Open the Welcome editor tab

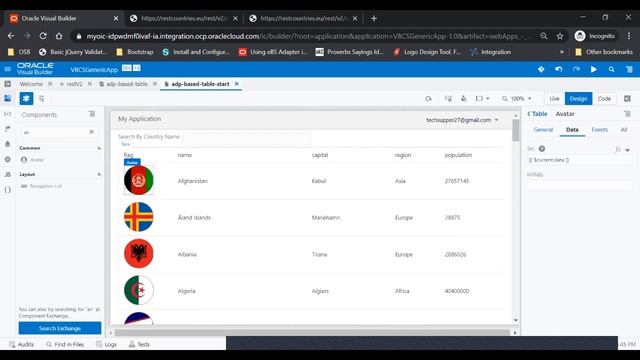[31, 84]
